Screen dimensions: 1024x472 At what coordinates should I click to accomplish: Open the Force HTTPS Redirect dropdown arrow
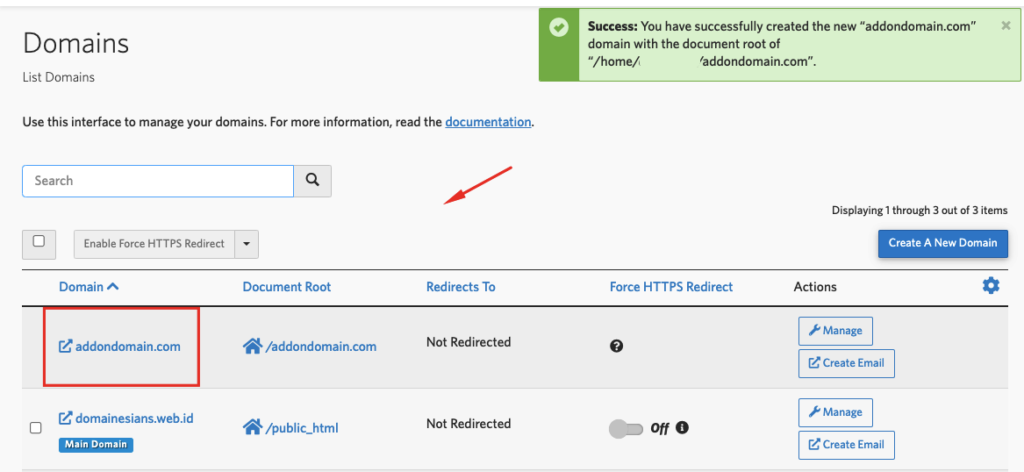[246, 244]
